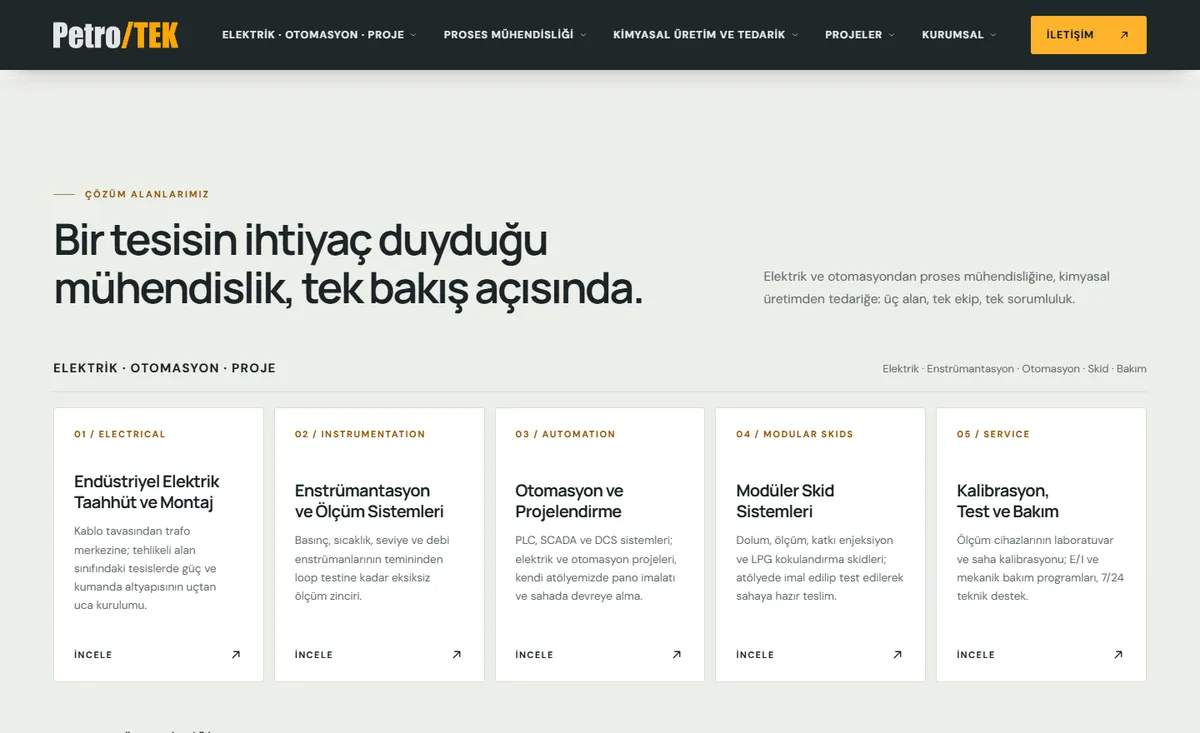This screenshot has height=733, width=1200.
Task: Click description starting PLC, SCADA ve DCS
Action: 596,568
